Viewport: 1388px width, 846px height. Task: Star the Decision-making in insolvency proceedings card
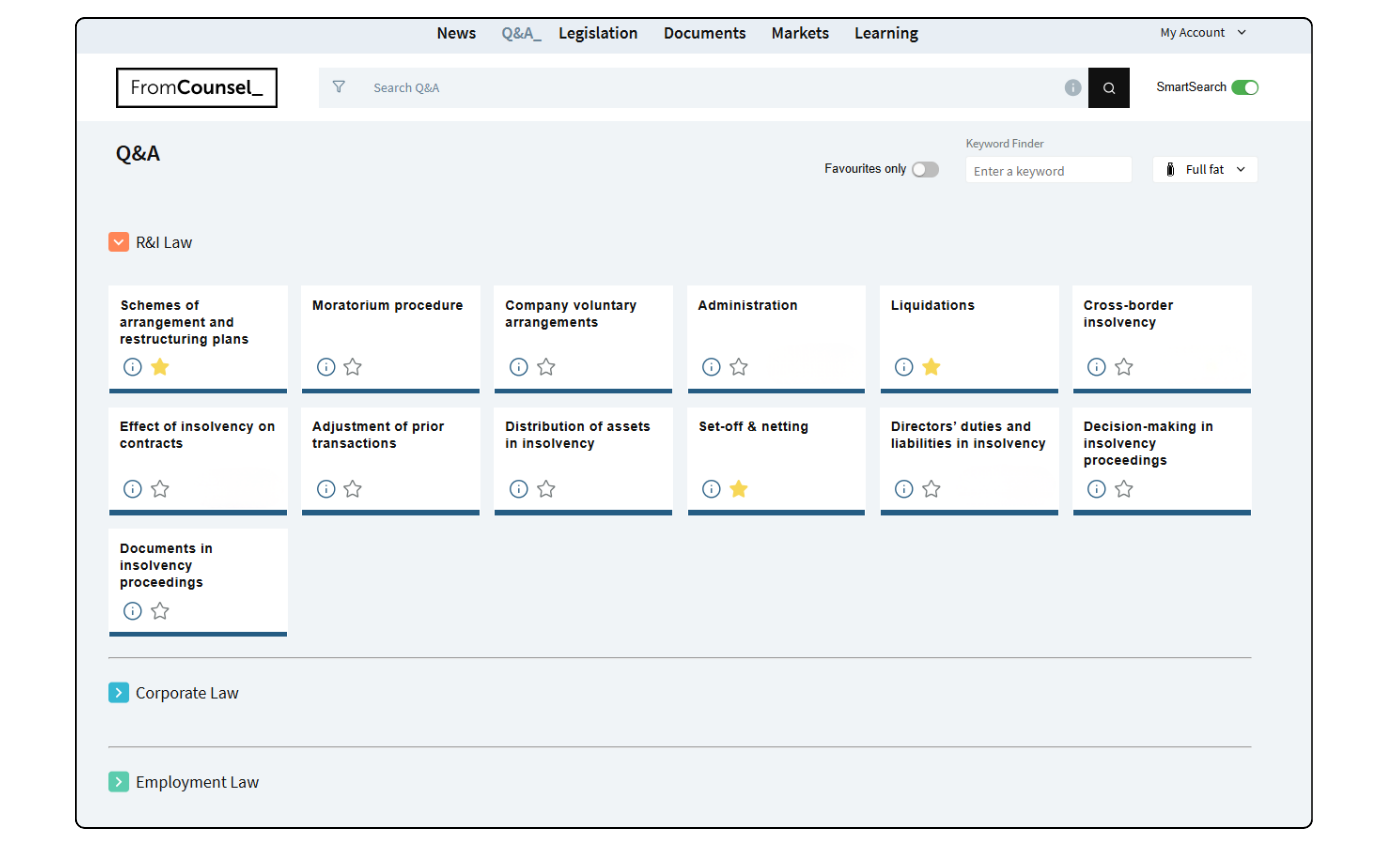[x=1124, y=489]
